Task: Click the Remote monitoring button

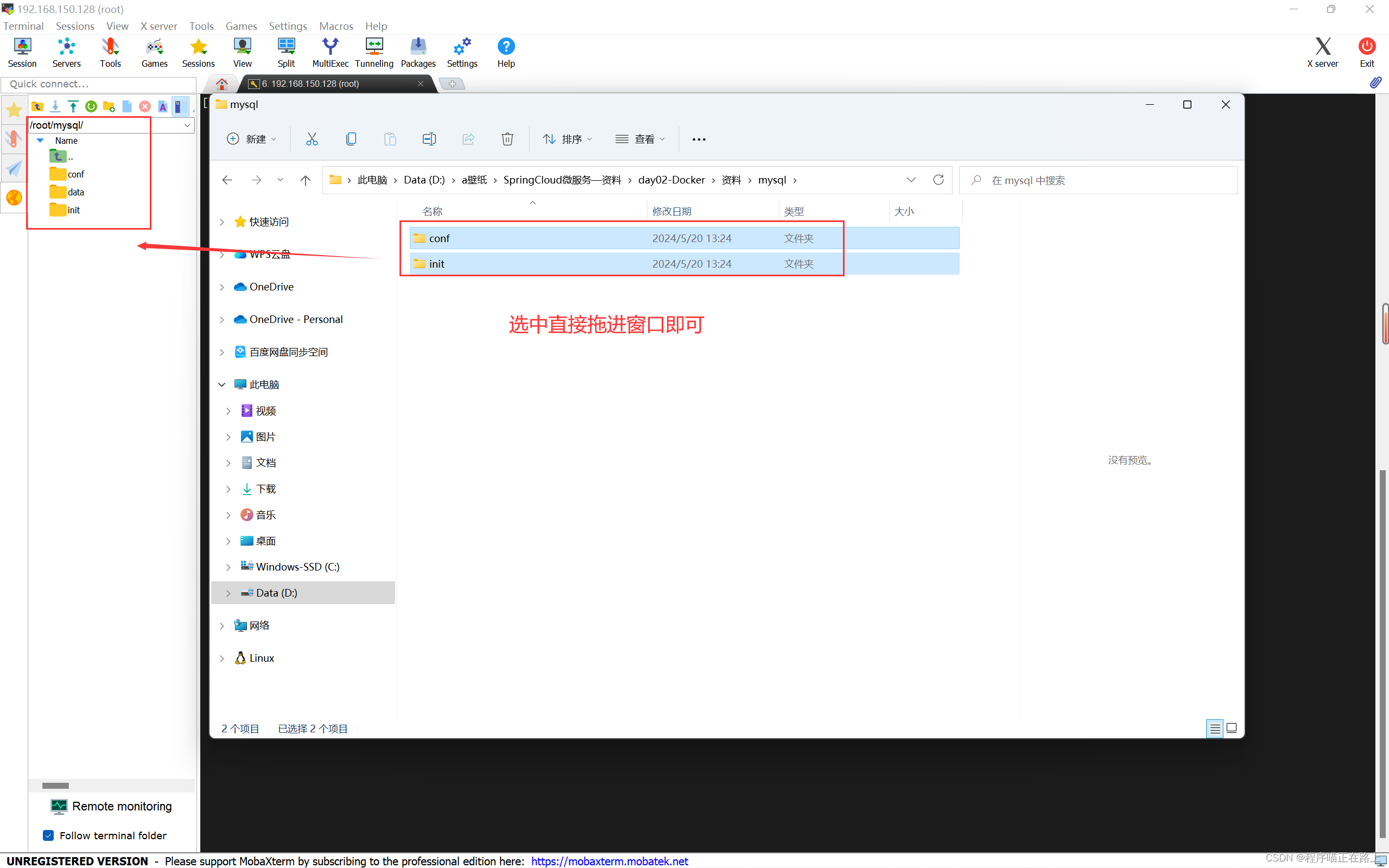Action: [x=111, y=806]
